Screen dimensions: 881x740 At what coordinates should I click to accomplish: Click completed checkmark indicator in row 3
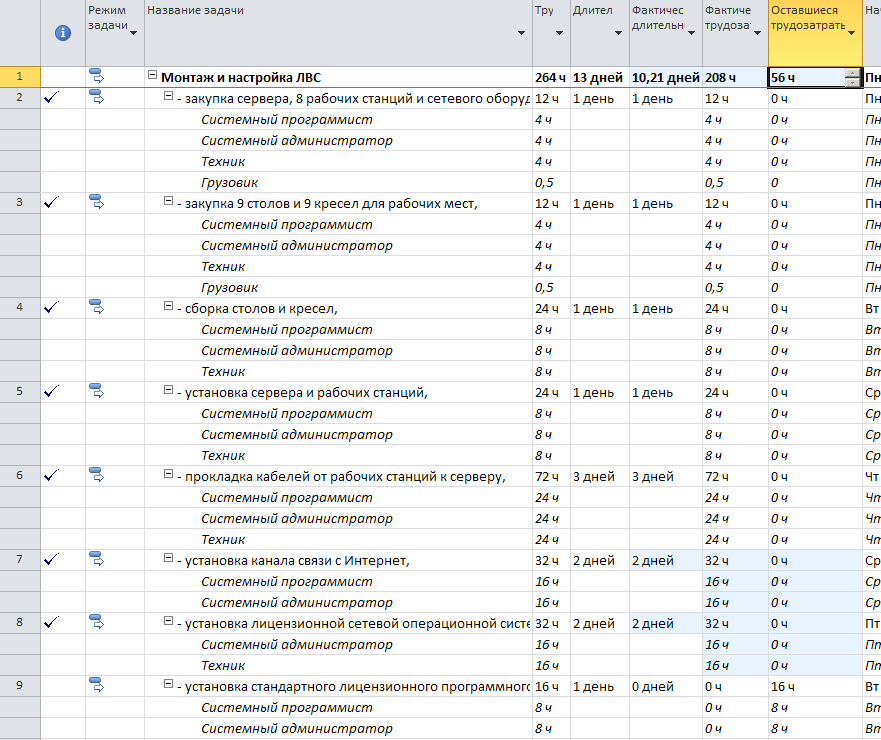(51, 202)
